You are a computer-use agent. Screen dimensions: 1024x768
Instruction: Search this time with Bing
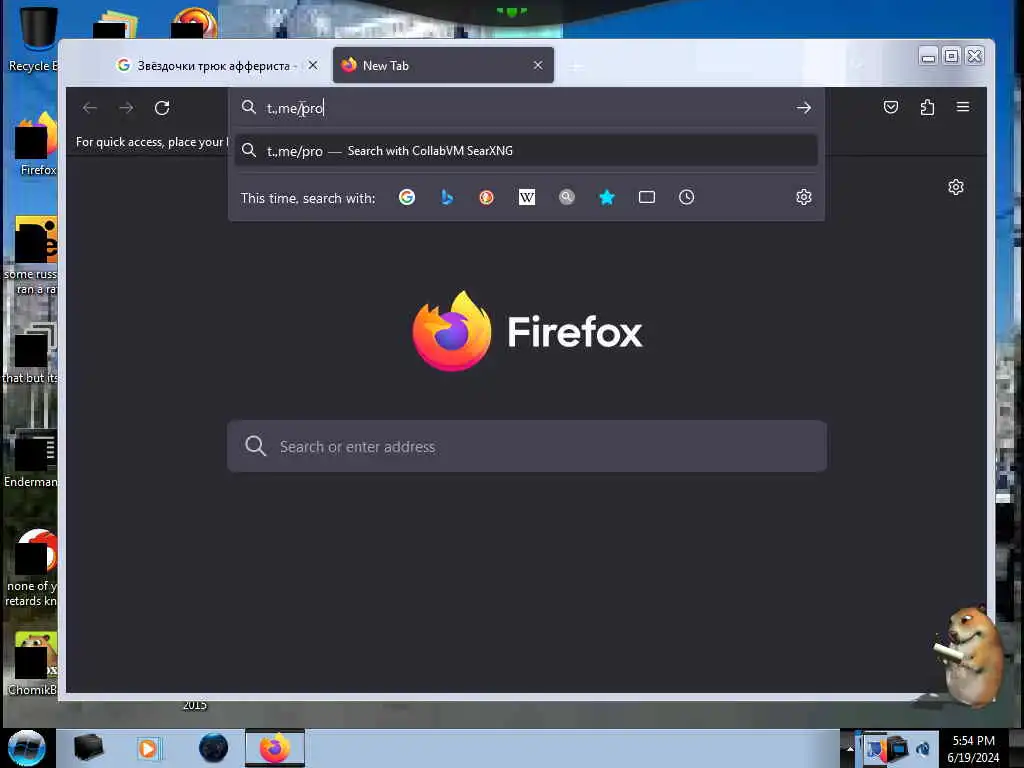pos(447,197)
